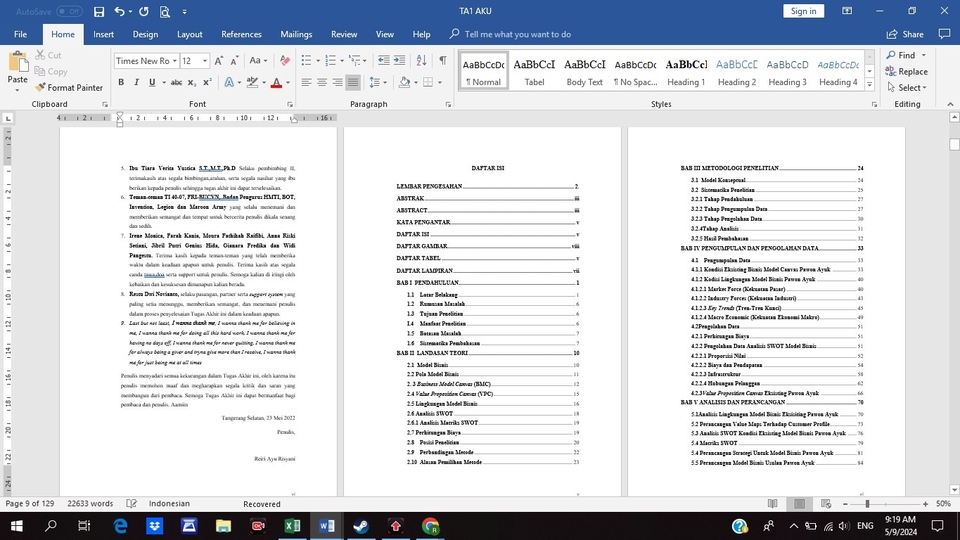960x540 pixels.
Task: Open the font size dropdown
Action: click(205, 61)
